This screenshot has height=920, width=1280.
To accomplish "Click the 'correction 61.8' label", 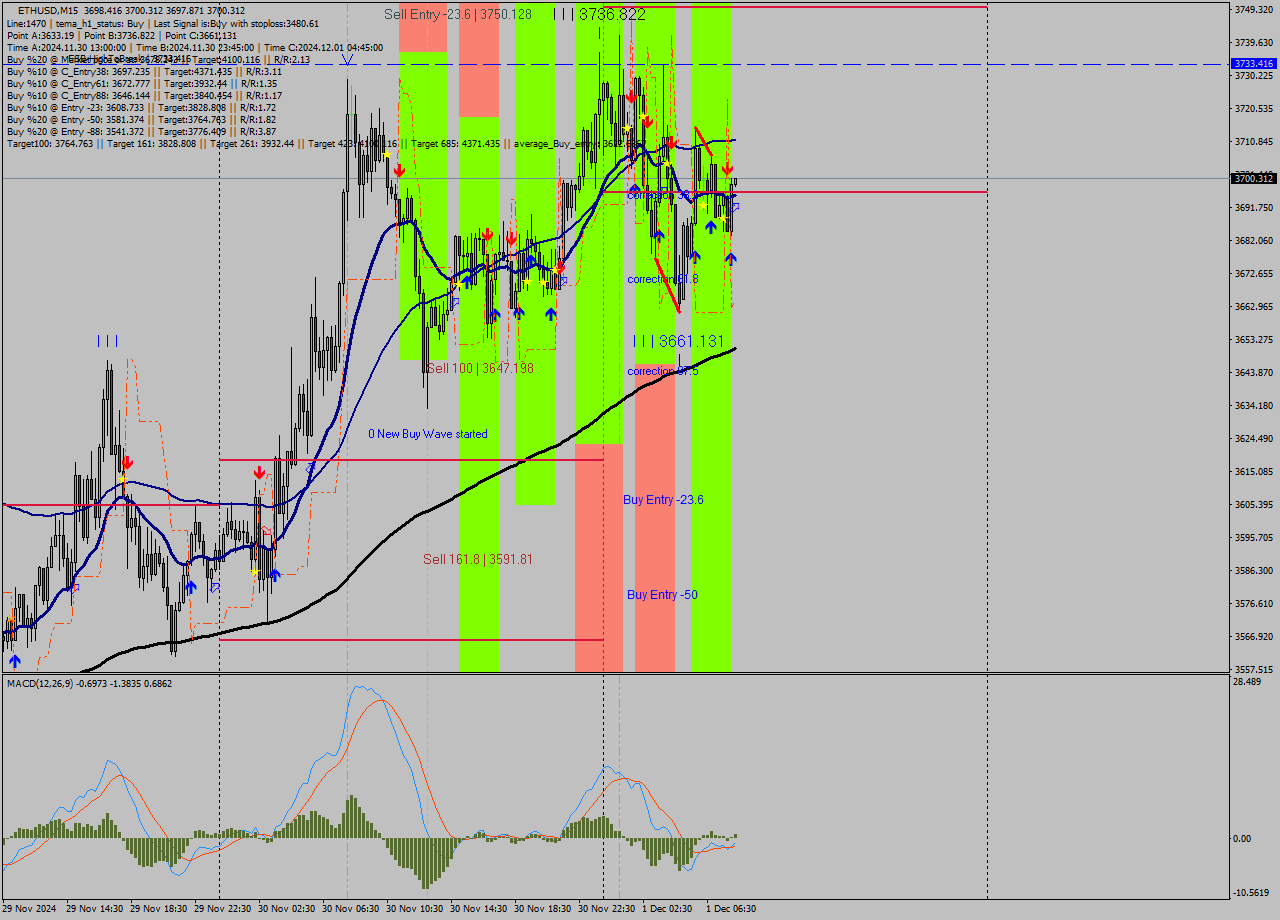I will click(x=663, y=279).
